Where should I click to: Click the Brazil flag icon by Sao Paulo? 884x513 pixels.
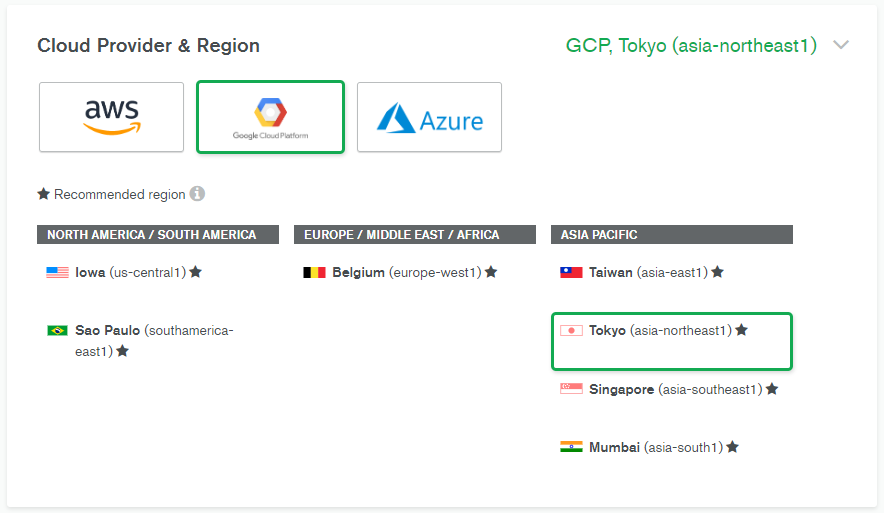coord(58,330)
